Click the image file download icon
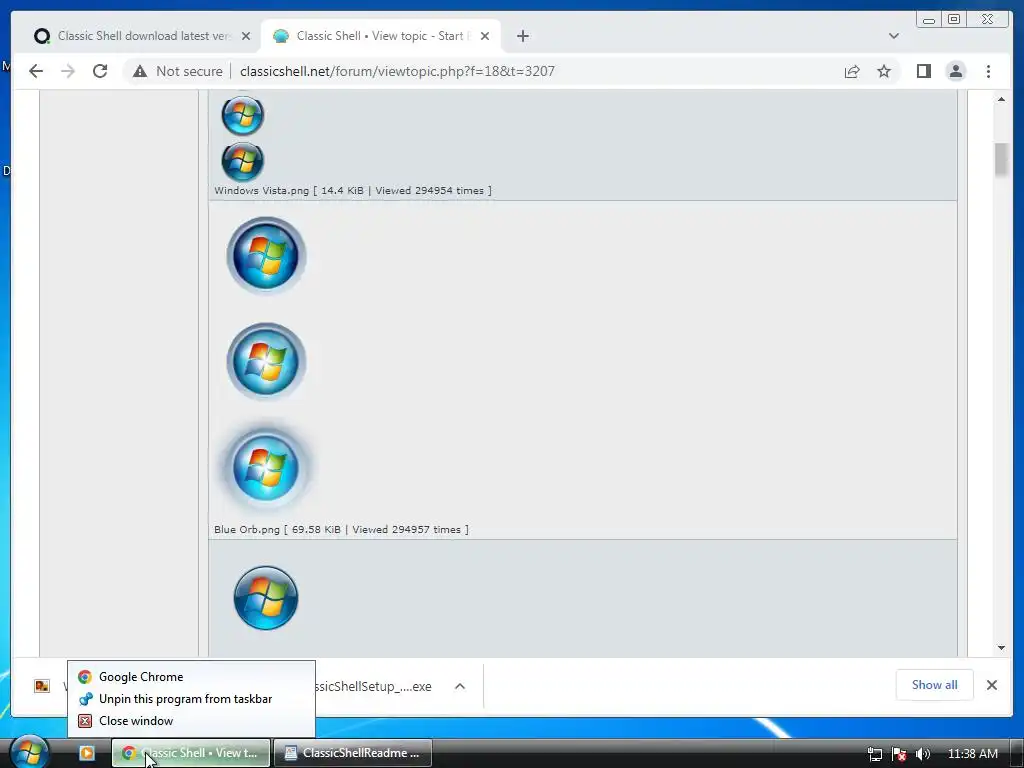The height and width of the screenshot is (768, 1024). 42,686
